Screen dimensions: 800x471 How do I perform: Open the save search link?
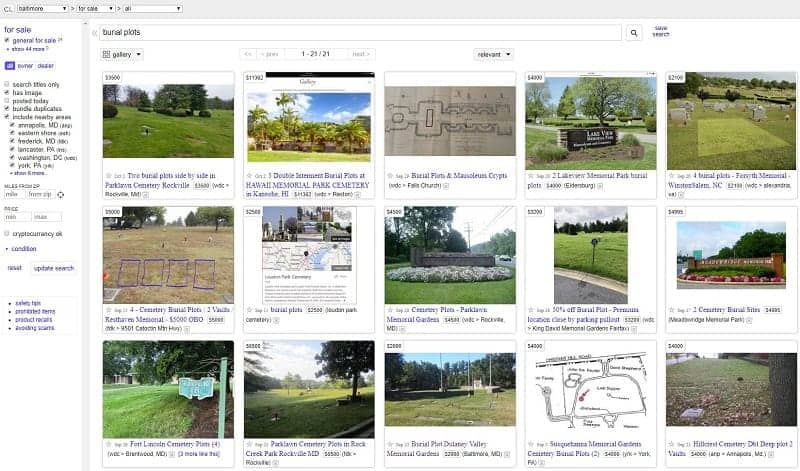(x=661, y=31)
